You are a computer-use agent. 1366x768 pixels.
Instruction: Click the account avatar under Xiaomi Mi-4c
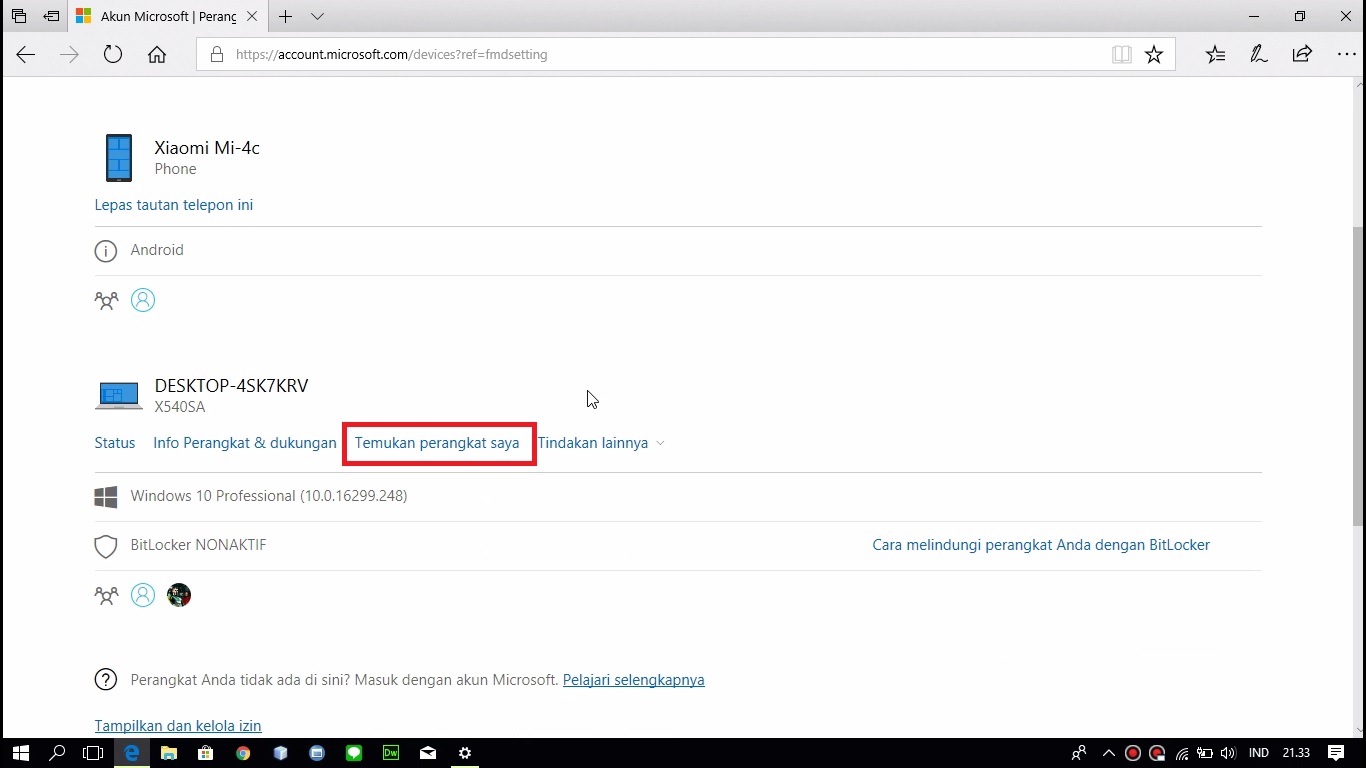click(x=143, y=300)
